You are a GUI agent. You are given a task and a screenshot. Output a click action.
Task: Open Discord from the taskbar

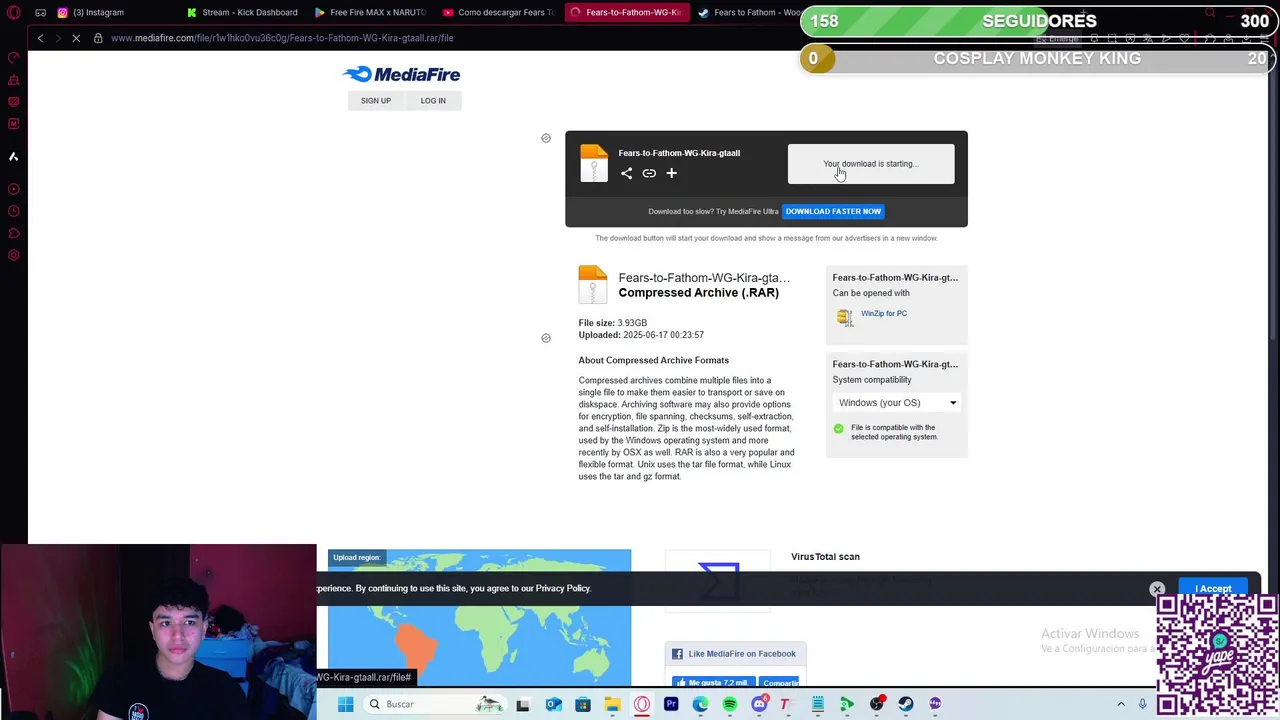point(759,705)
